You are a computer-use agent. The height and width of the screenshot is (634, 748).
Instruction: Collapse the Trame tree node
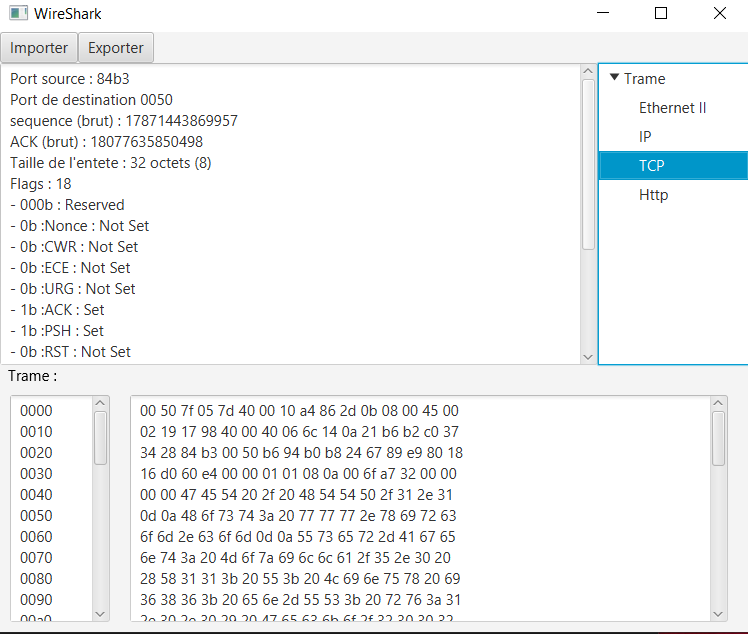(x=614, y=77)
